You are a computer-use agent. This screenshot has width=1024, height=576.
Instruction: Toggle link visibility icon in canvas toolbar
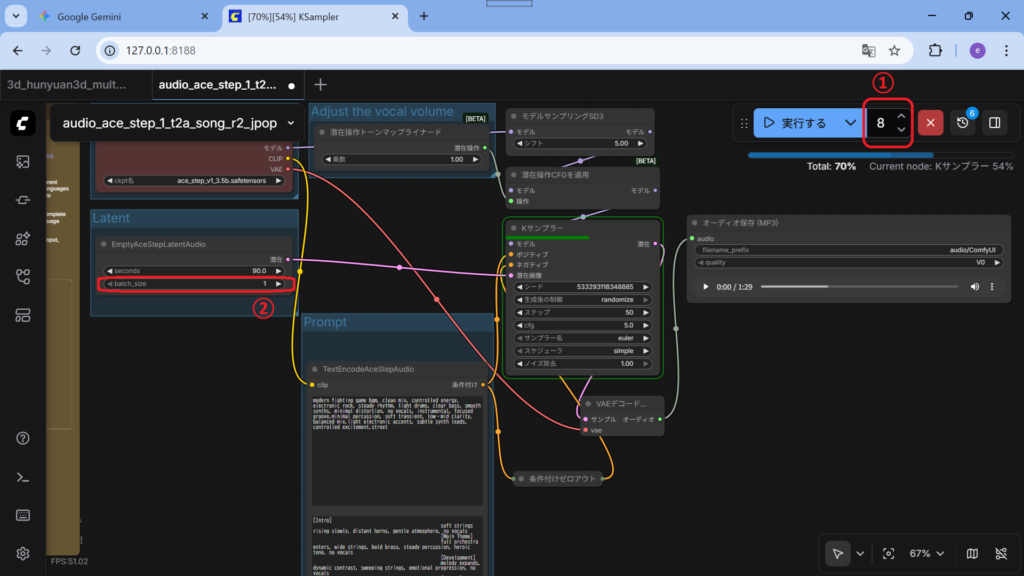1001,553
